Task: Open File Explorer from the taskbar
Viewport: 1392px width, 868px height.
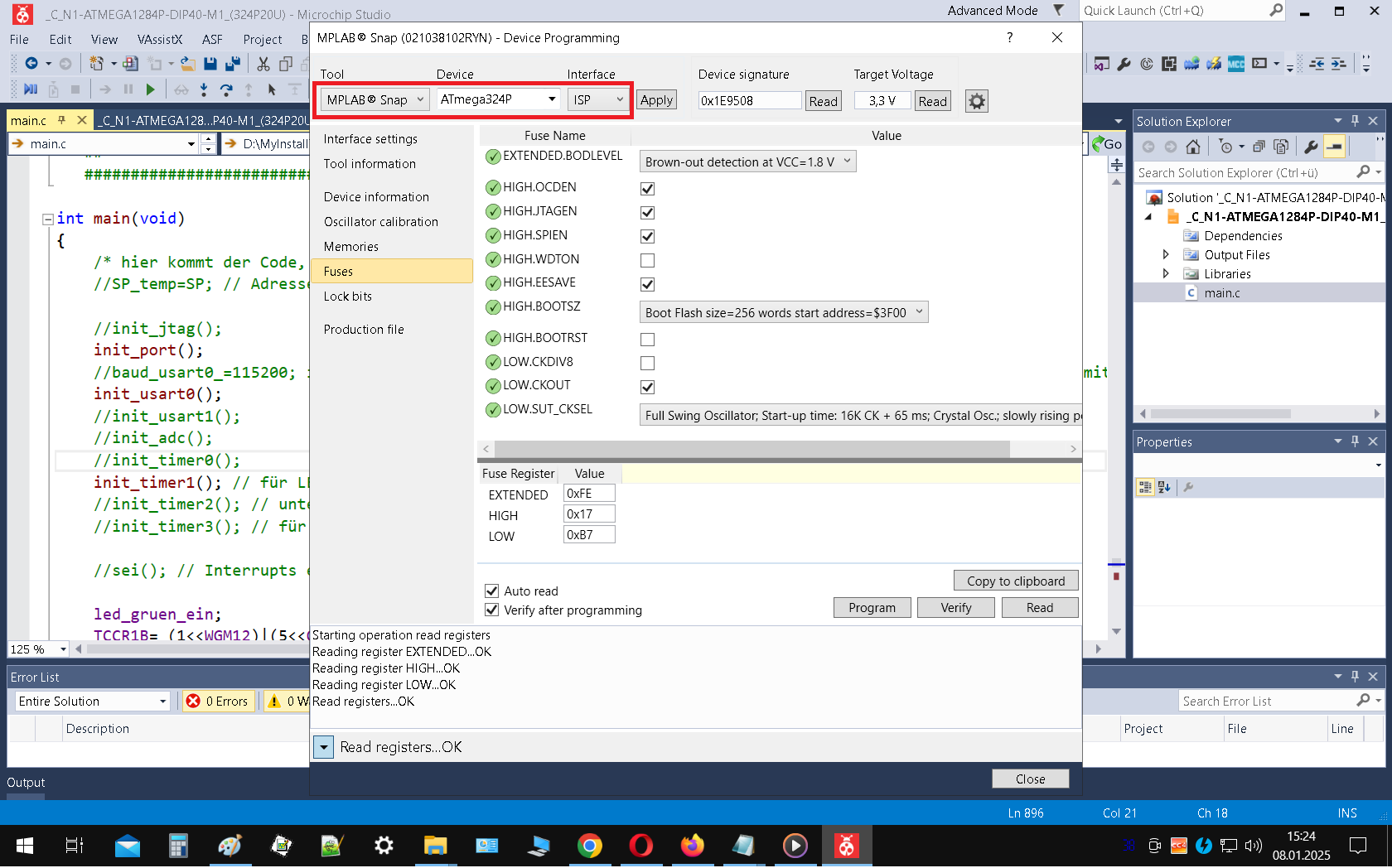Action: [x=435, y=846]
